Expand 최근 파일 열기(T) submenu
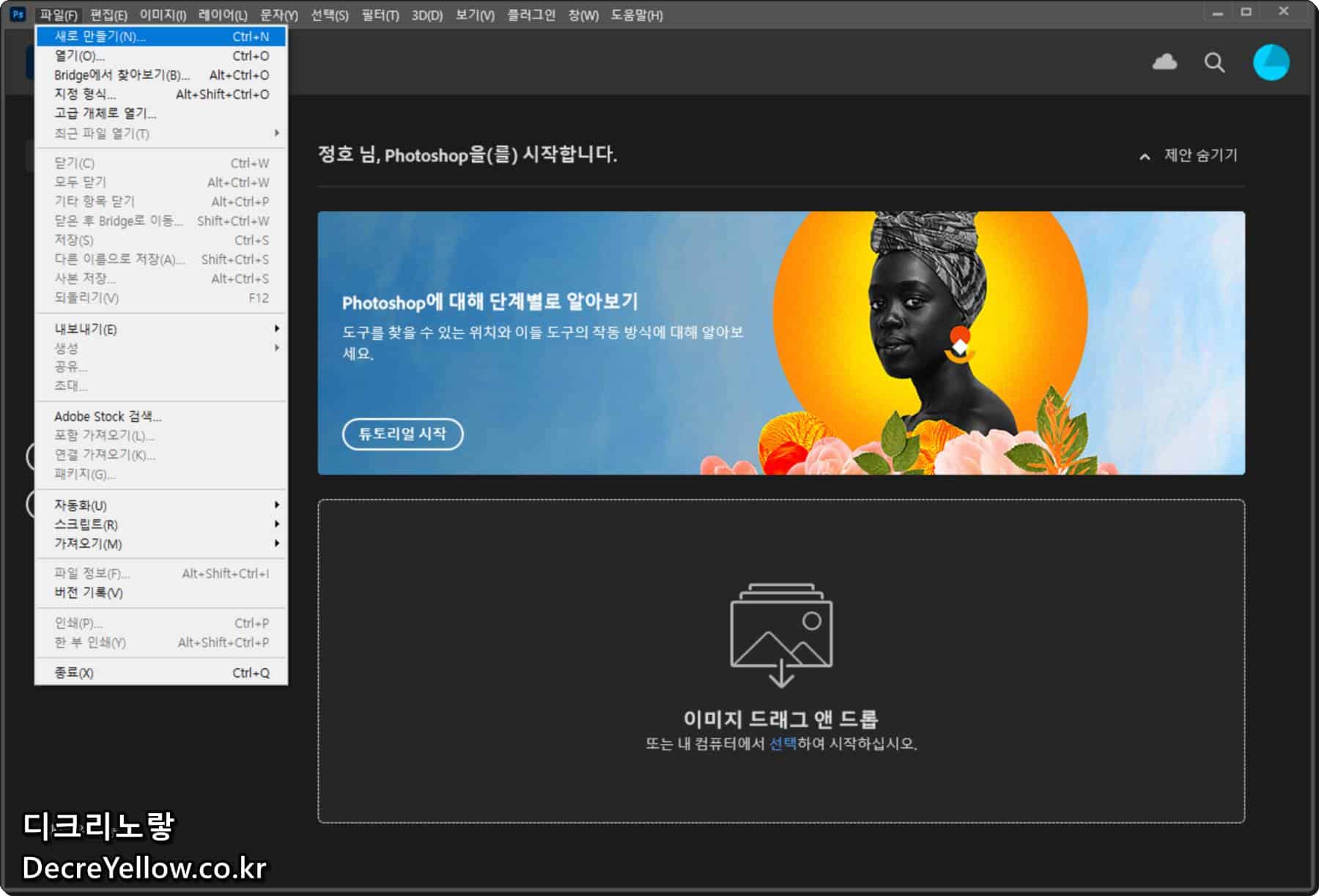The width and height of the screenshot is (1319, 896). [x=161, y=133]
